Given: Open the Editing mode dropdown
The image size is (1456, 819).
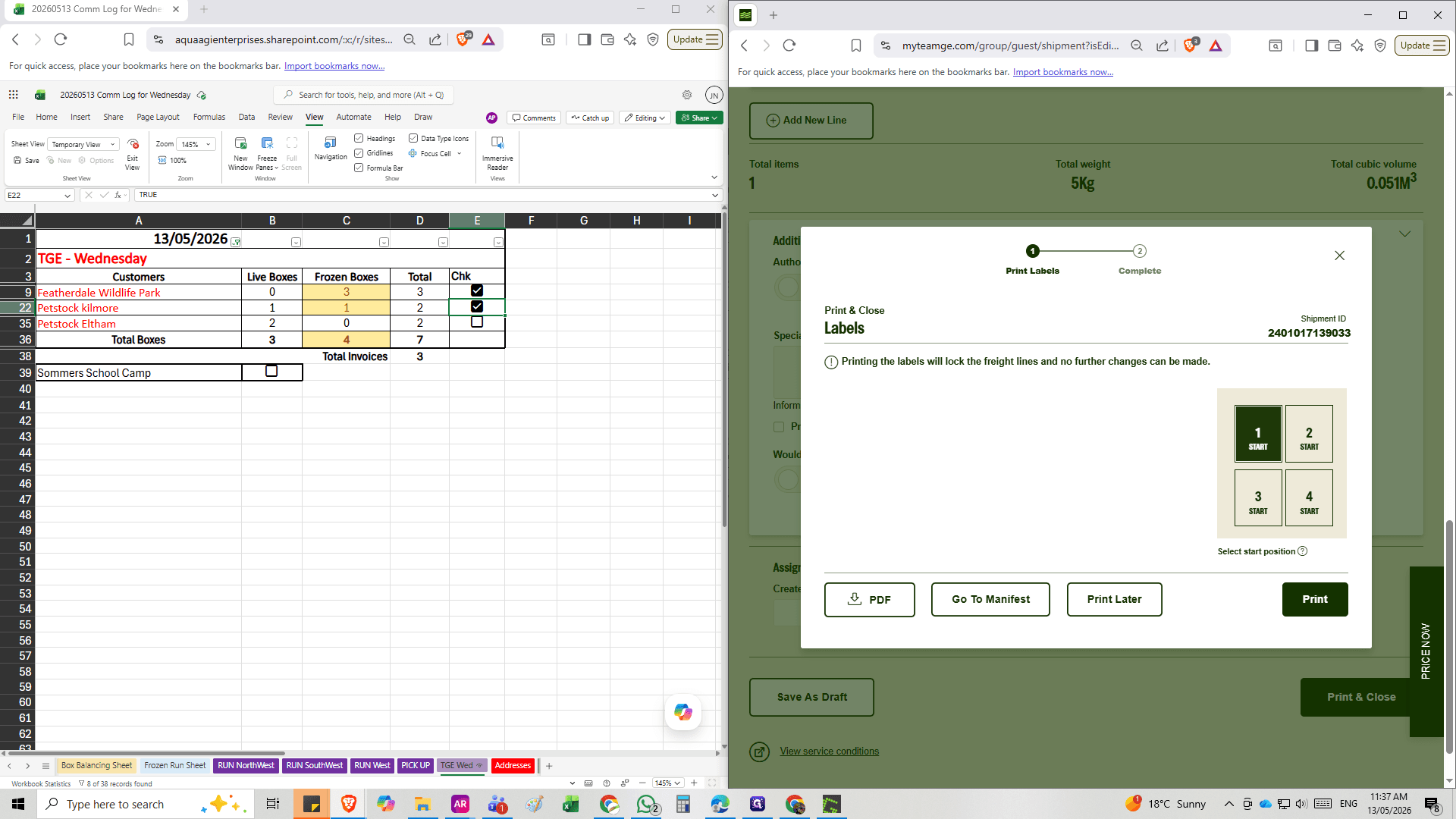Looking at the screenshot, I should 645,118.
